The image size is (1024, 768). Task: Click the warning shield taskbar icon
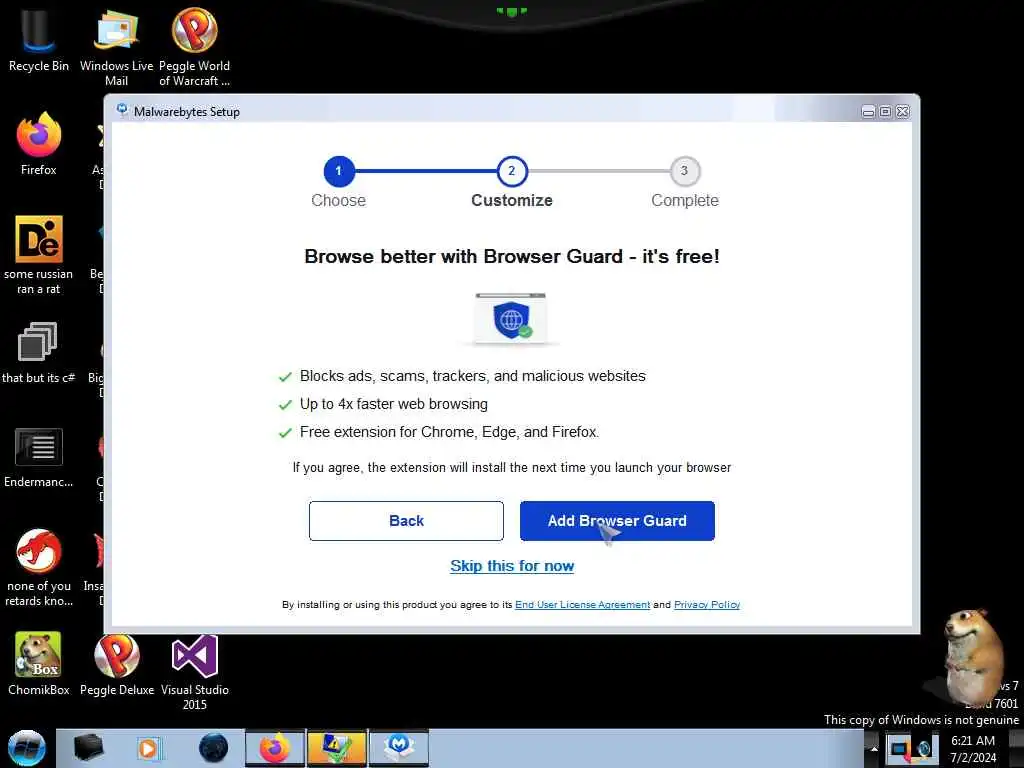tap(337, 748)
